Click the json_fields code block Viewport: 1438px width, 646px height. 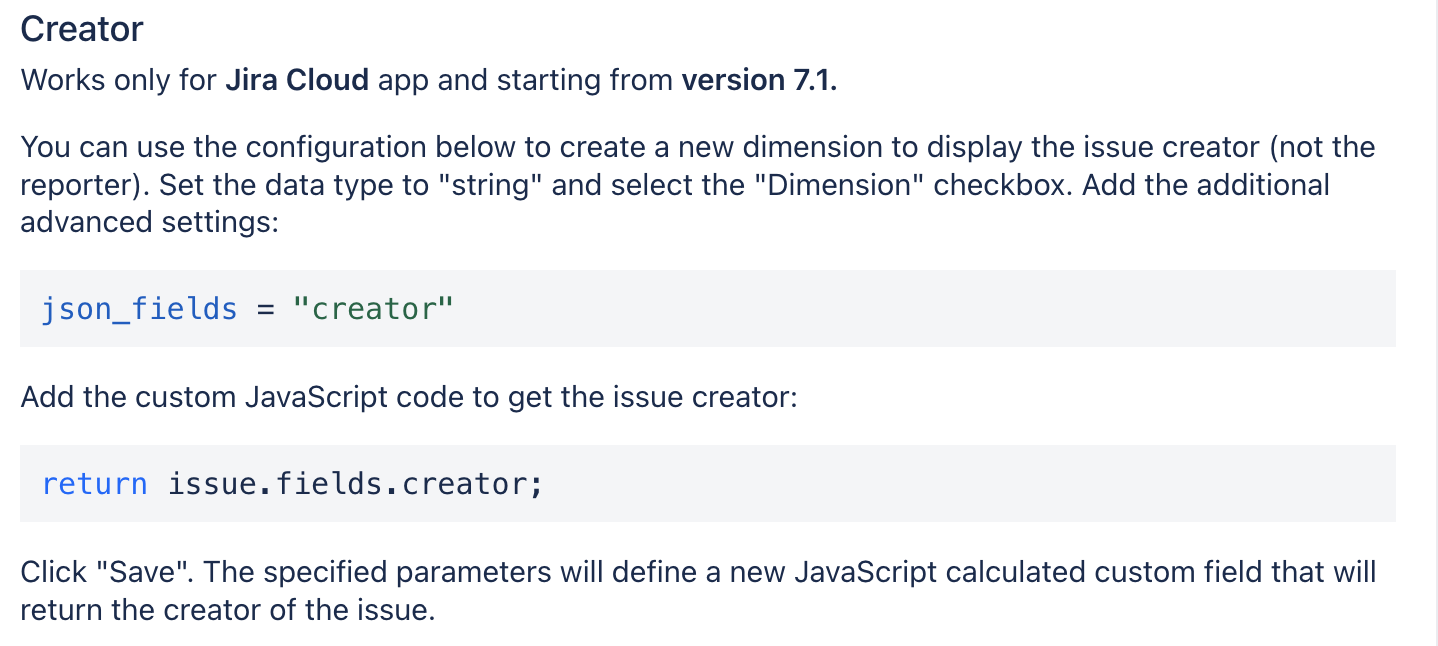click(x=708, y=308)
